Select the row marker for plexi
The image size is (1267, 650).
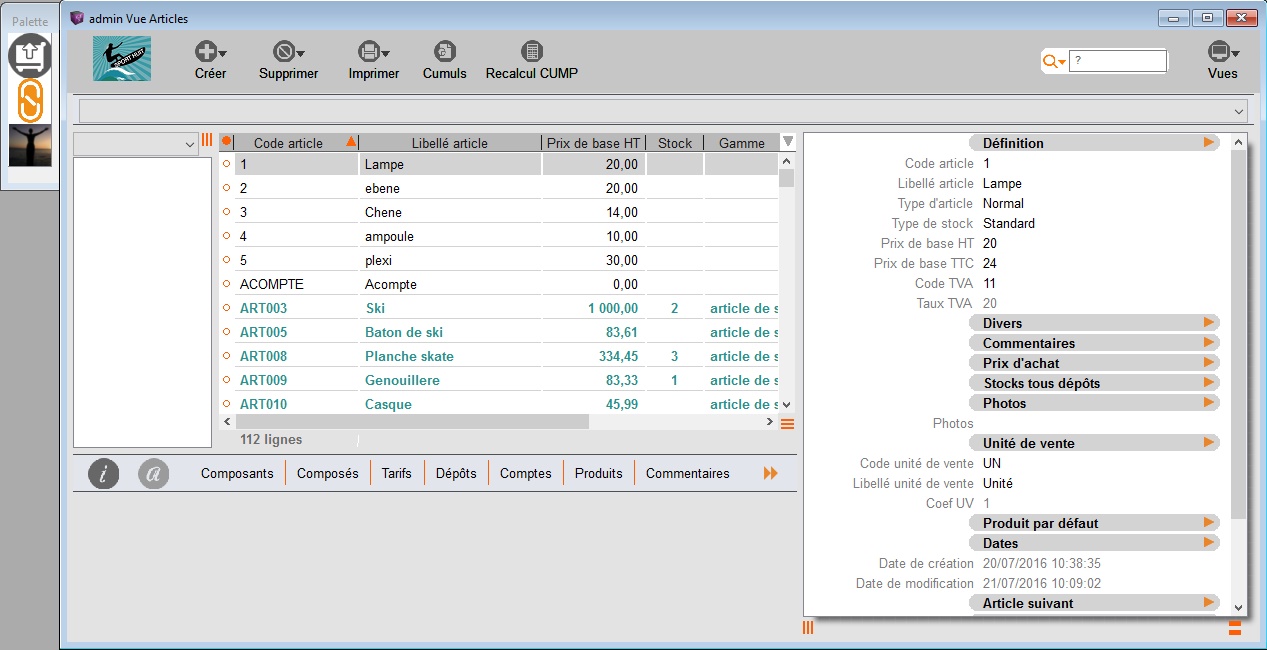(226, 260)
